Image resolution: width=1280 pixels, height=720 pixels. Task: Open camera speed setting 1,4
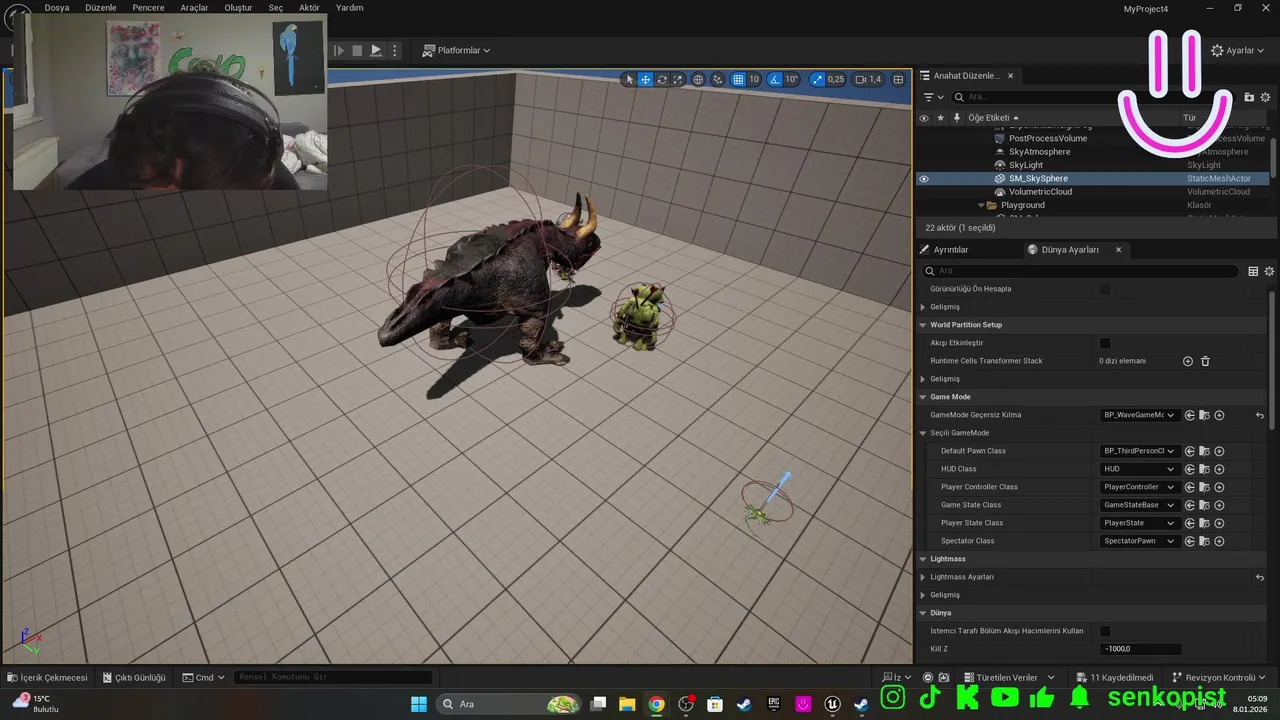(869, 79)
